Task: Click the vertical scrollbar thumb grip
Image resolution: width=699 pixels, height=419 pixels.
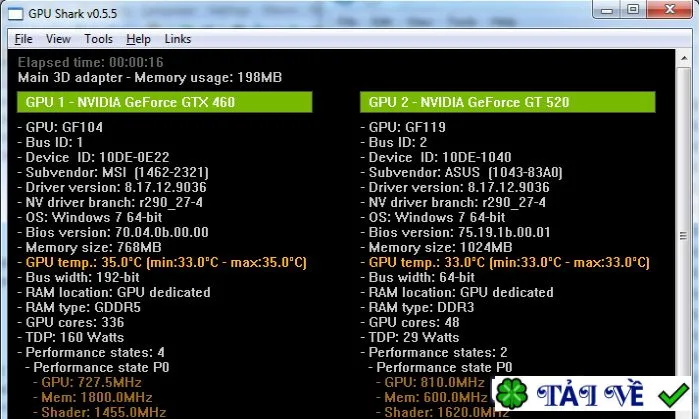Action: point(683,236)
